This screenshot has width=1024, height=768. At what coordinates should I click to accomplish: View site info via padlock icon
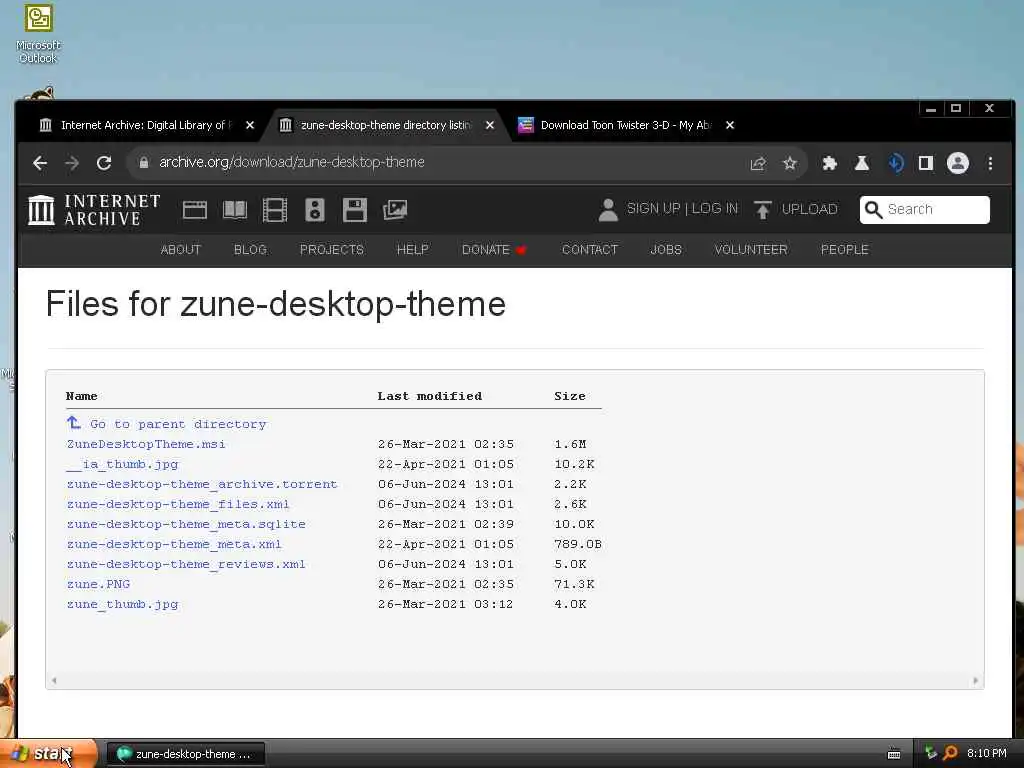coord(144,163)
